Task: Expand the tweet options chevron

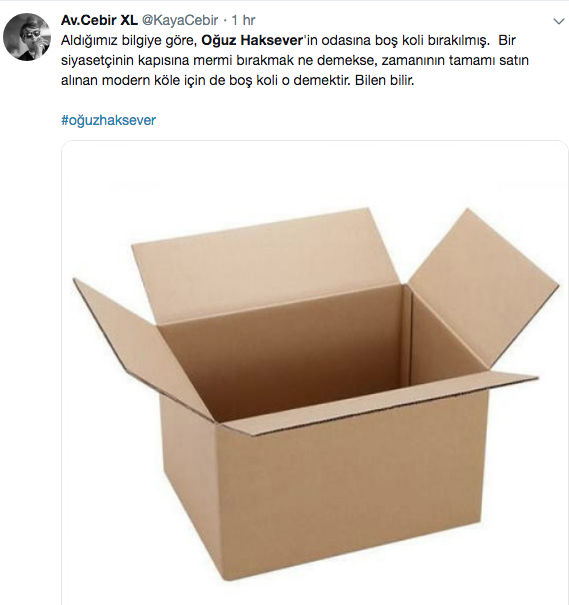Action: coord(559,22)
